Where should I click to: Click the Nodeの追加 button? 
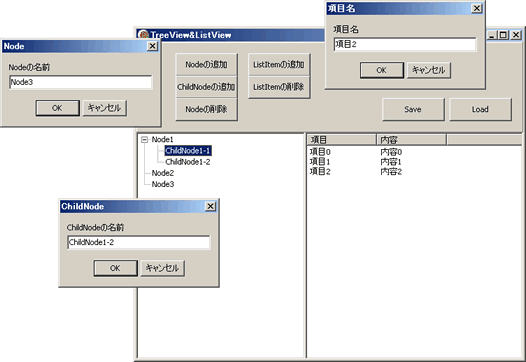[206, 64]
